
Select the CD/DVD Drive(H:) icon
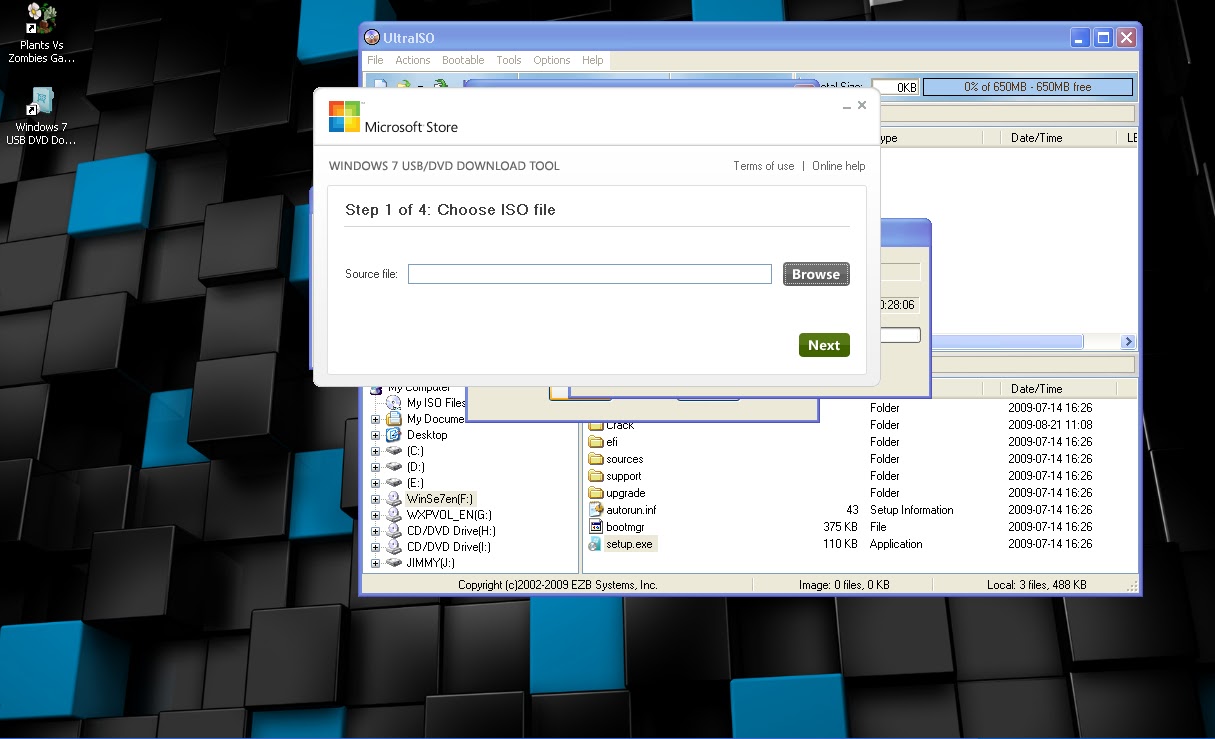click(x=394, y=531)
